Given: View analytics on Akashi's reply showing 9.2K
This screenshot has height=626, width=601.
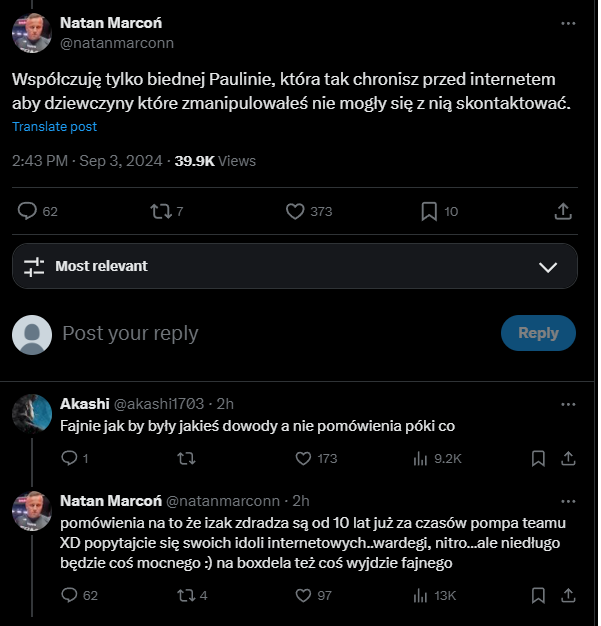Looking at the screenshot, I should [x=421, y=458].
